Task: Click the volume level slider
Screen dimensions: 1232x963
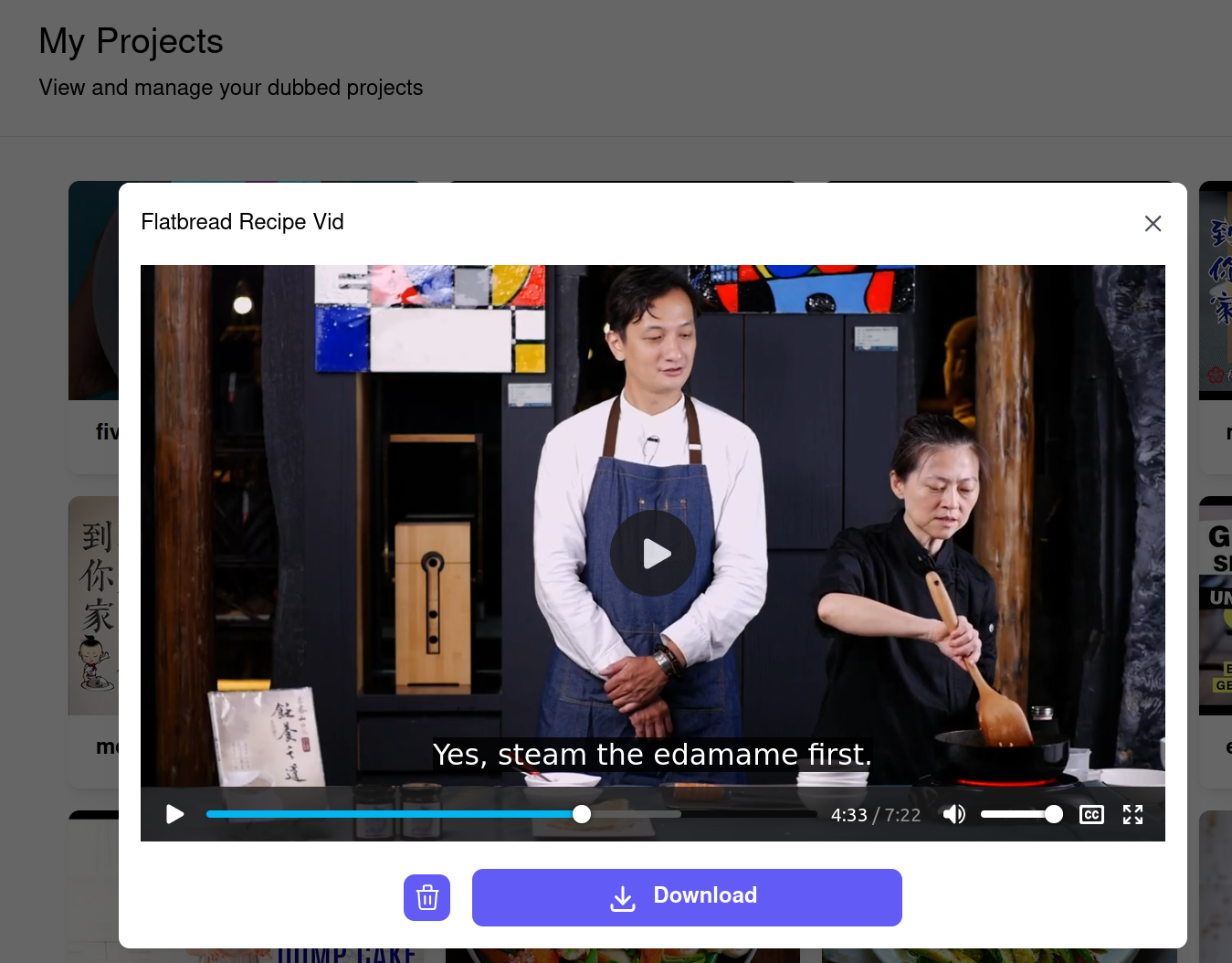Action: [x=1021, y=814]
